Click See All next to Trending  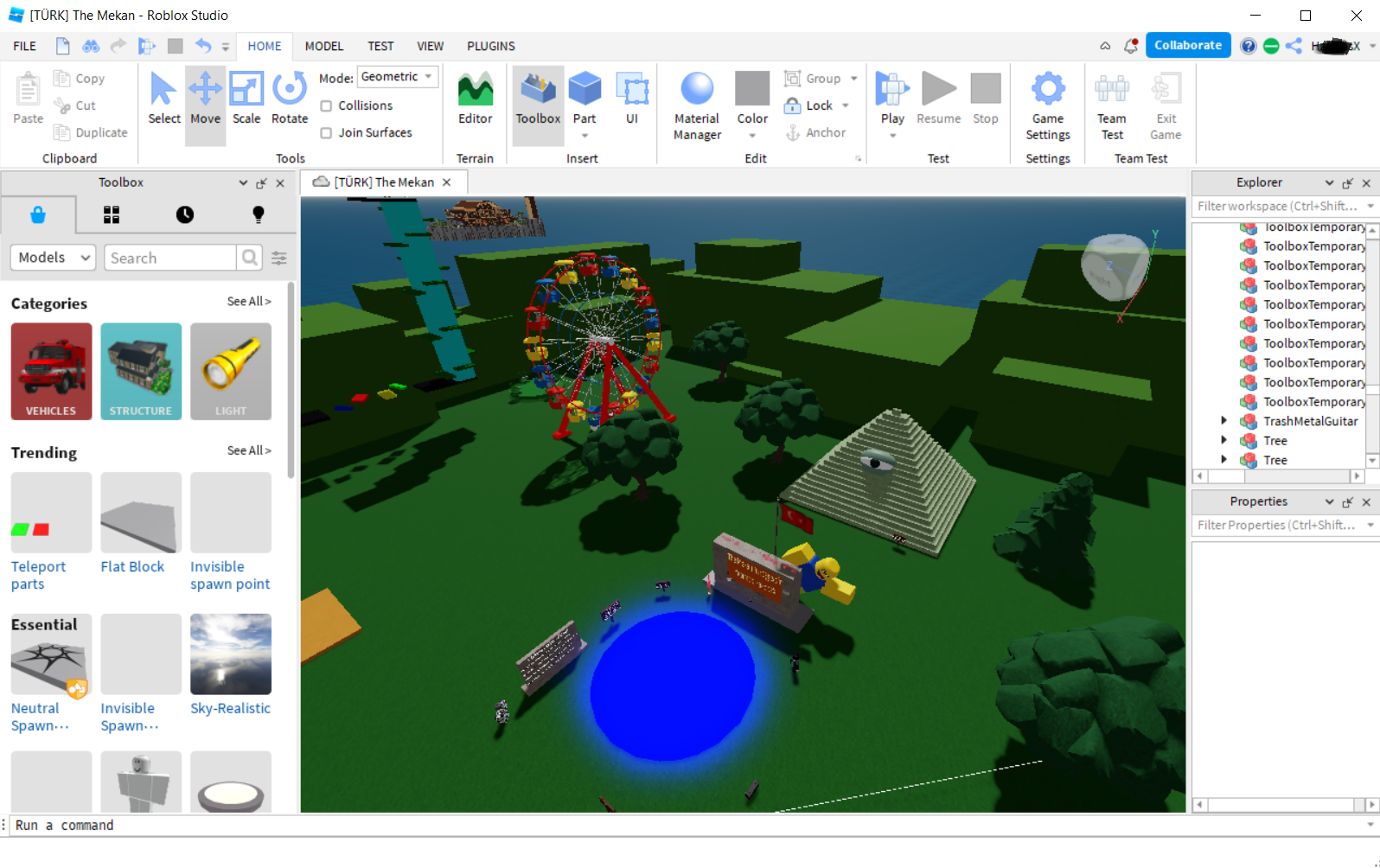(249, 450)
